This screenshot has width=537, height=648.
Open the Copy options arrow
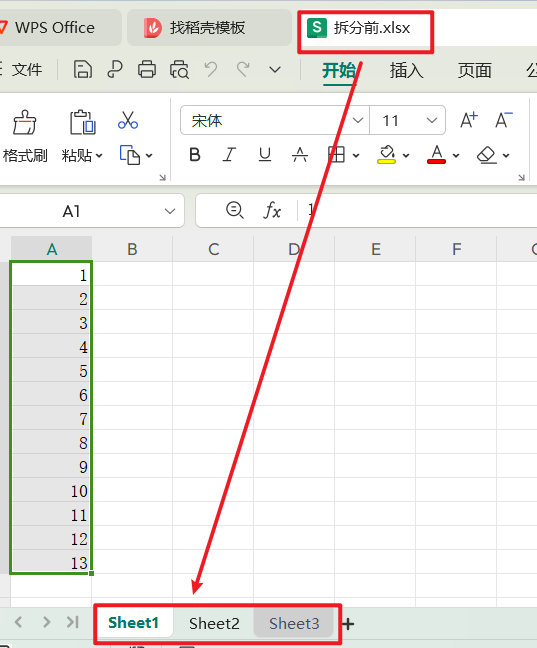(149, 156)
